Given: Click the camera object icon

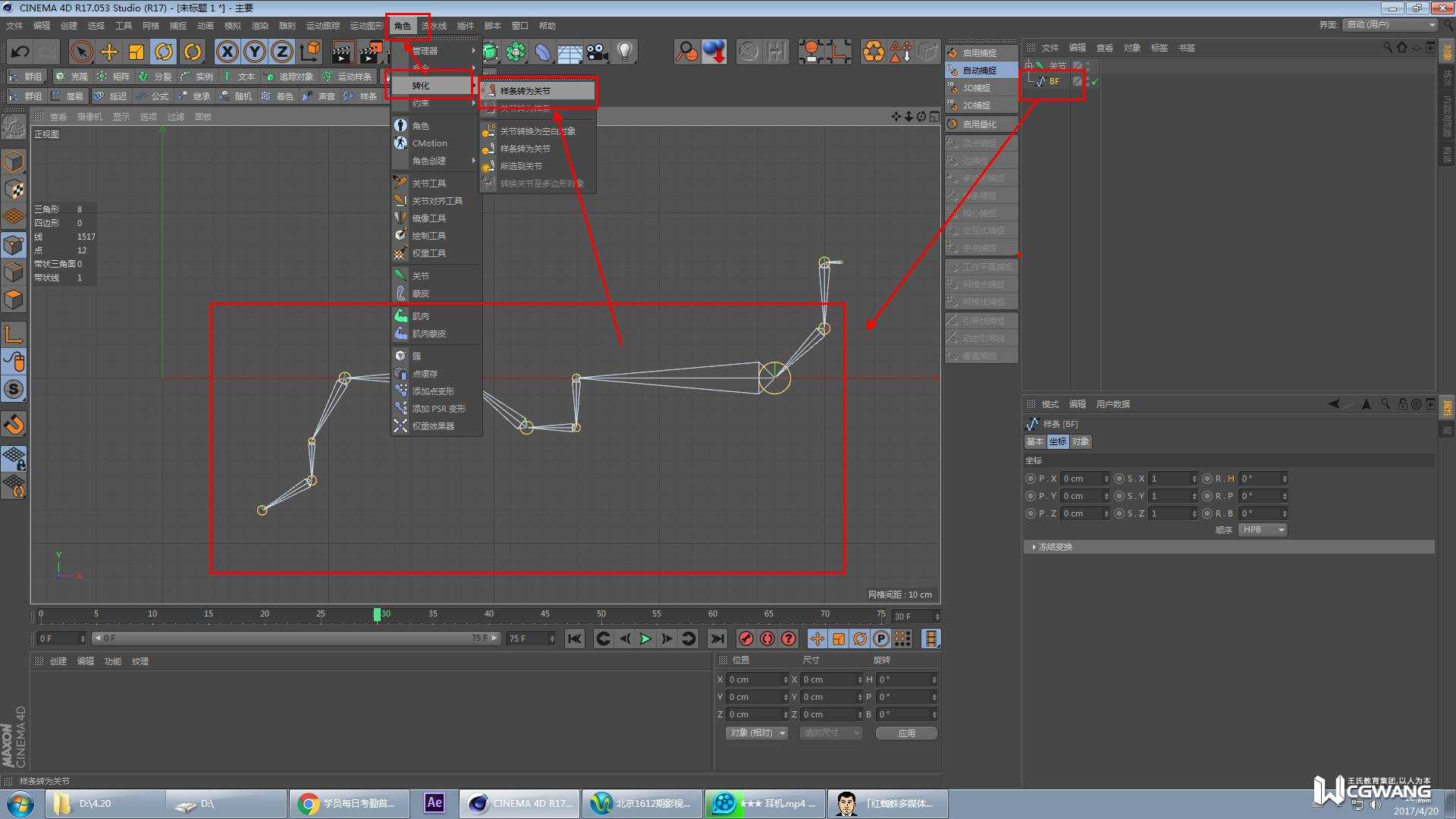Looking at the screenshot, I should point(598,52).
